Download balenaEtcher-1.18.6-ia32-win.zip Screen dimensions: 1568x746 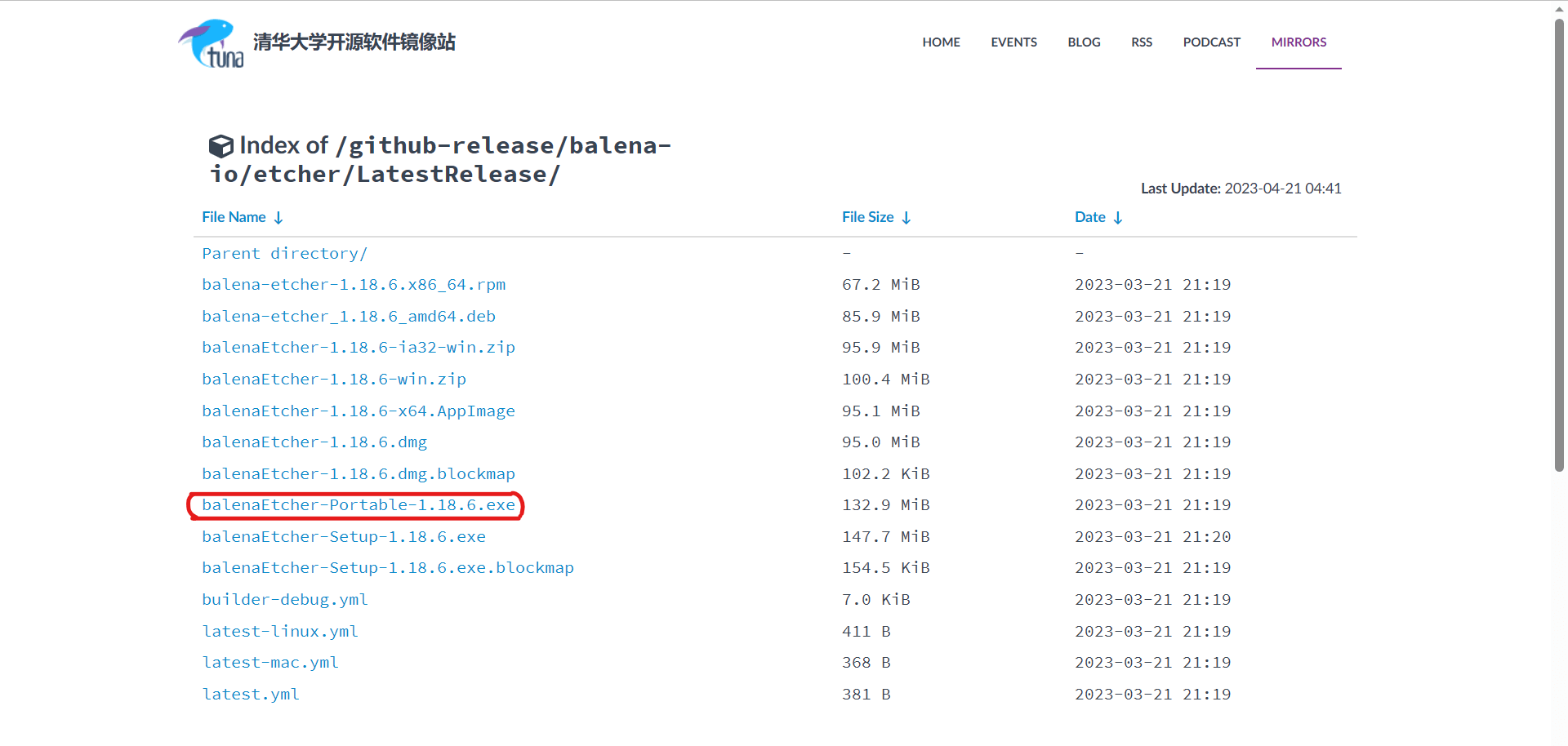[x=359, y=348]
